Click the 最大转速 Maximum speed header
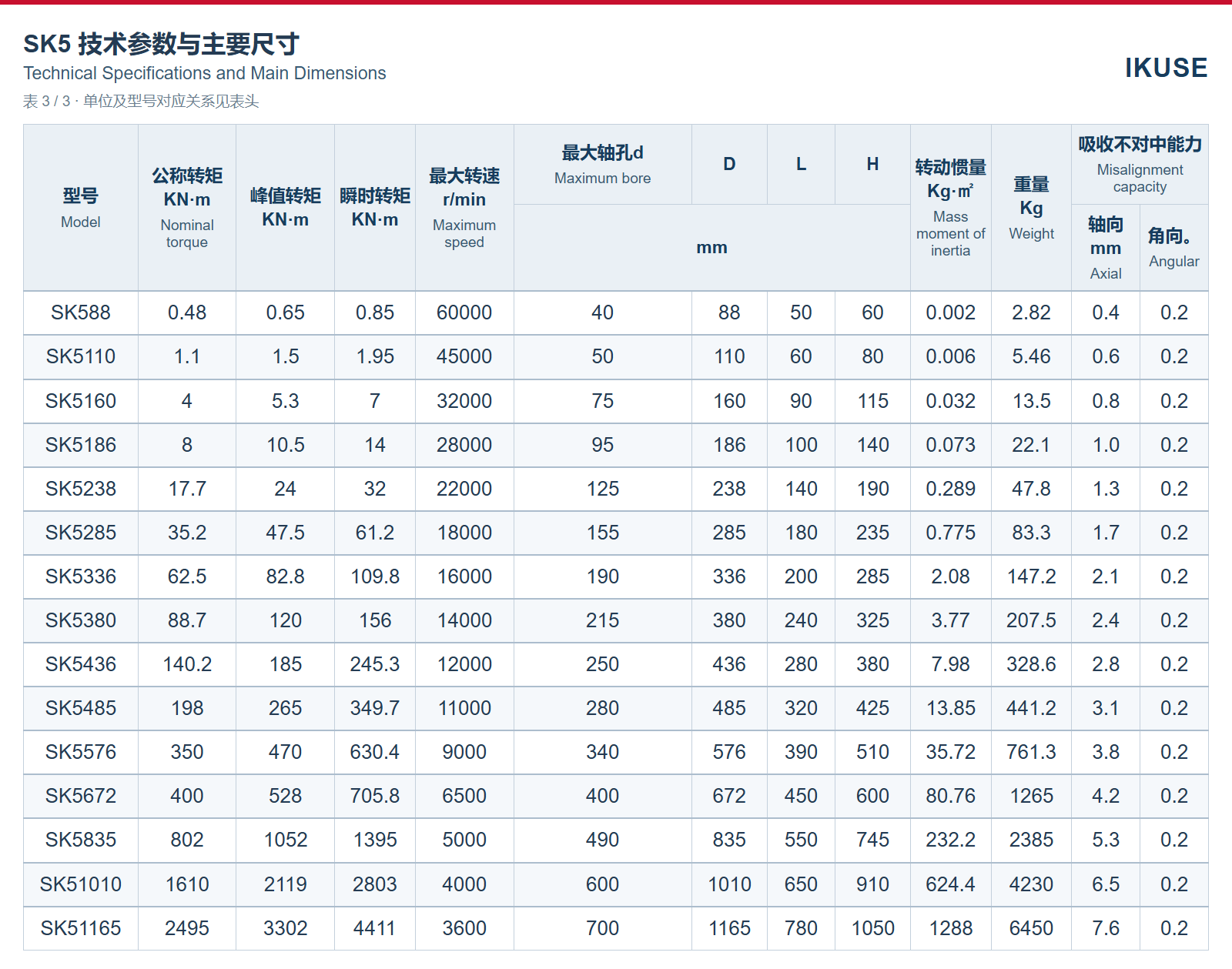Image resolution: width=1232 pixels, height=969 pixels. click(x=464, y=208)
